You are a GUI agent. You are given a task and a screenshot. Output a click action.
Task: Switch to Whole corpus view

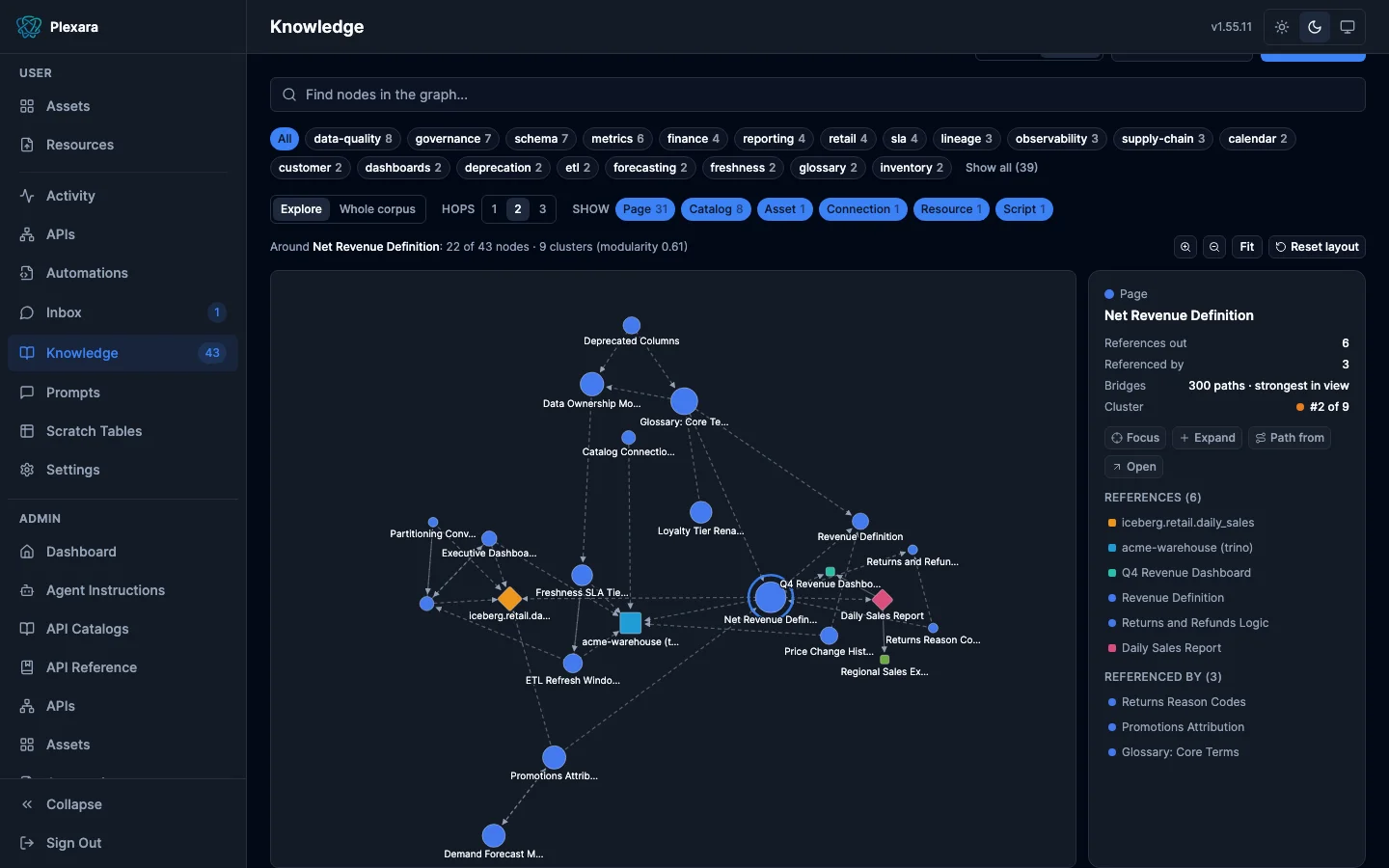(377, 209)
